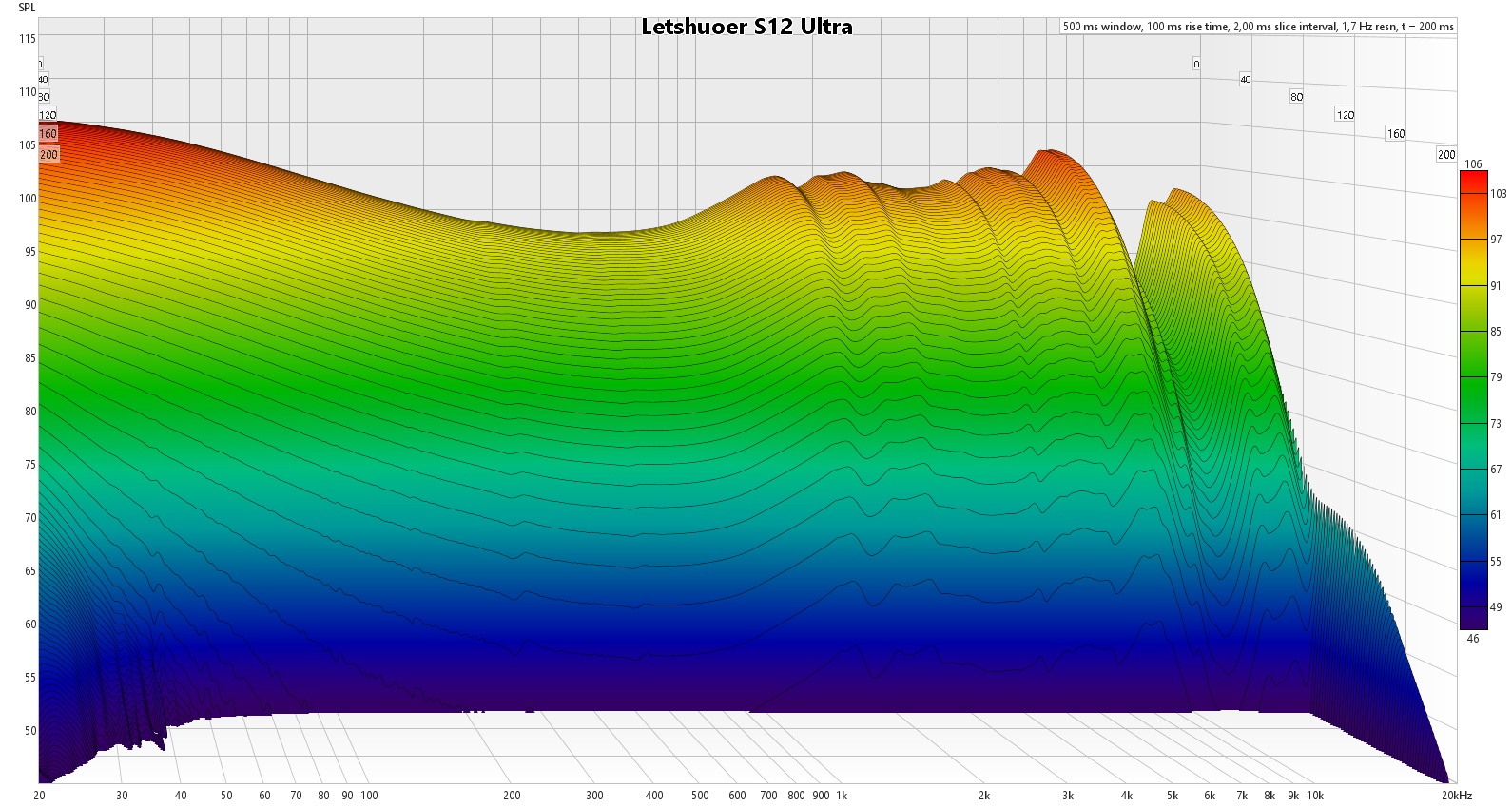Click the white 120 ms time axis label
This screenshot has height=807, width=1512.
pyautogui.click(x=1346, y=115)
